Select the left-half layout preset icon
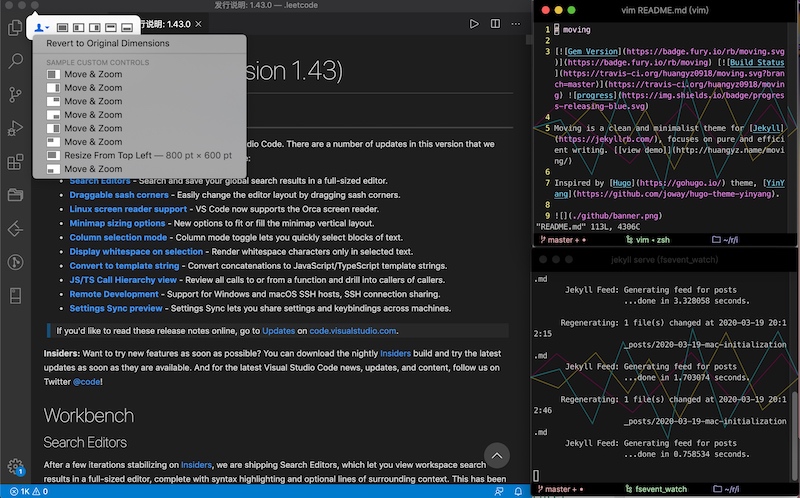 point(79,27)
